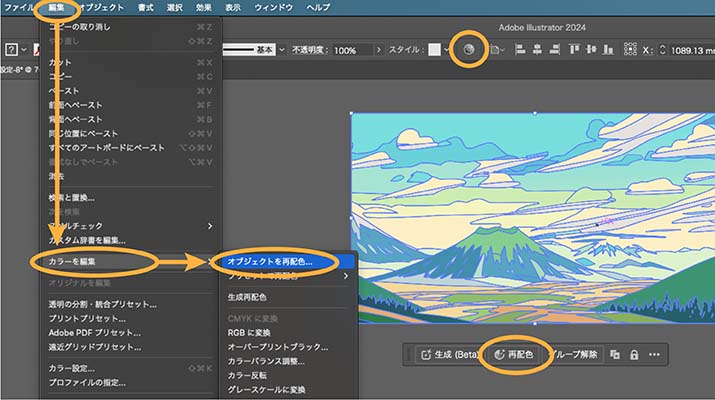Image resolution: width=715 pixels, height=400 pixels.
Task: Click vertical align center icon
Action: point(591,49)
